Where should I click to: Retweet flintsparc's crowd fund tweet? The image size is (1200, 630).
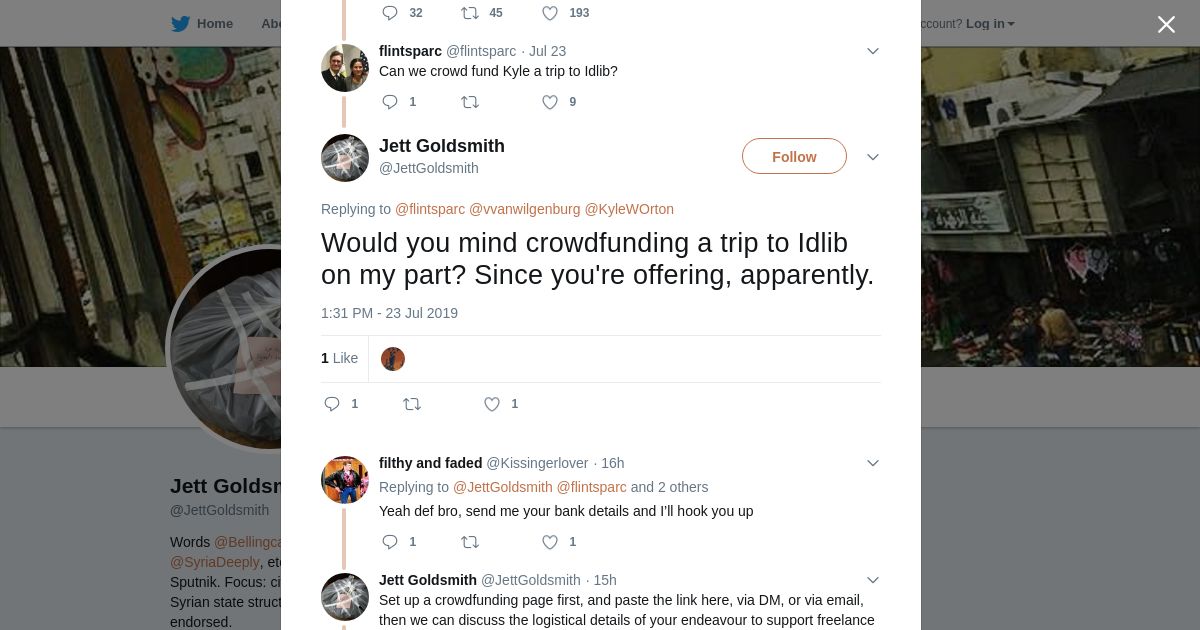(470, 102)
